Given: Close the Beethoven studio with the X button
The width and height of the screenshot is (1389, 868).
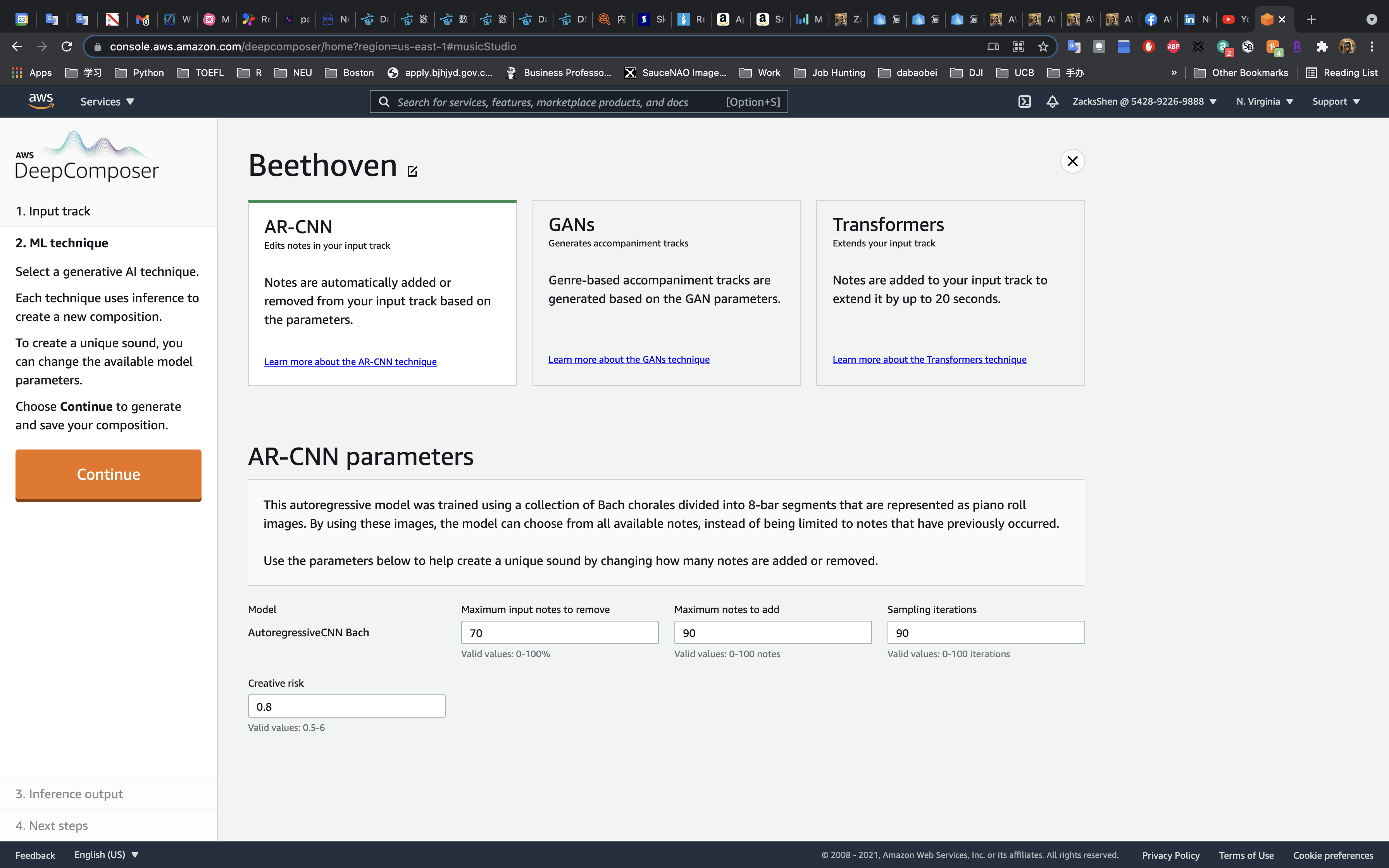Looking at the screenshot, I should tap(1072, 161).
